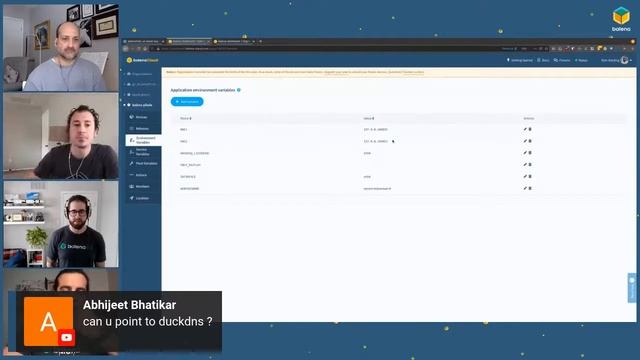Viewport: 640px width, 360px height.
Task: Click the browser back arrow button
Action: pos(126,49)
